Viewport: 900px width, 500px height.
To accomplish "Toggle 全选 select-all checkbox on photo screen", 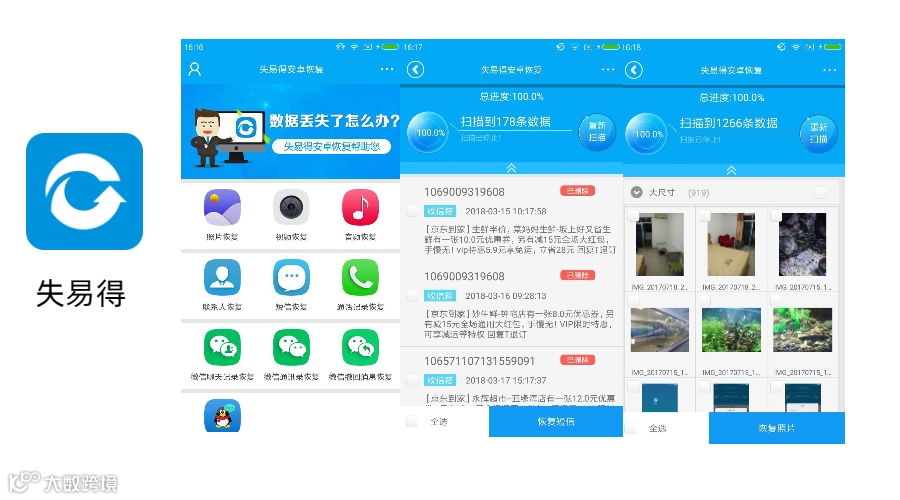I will 631,428.
